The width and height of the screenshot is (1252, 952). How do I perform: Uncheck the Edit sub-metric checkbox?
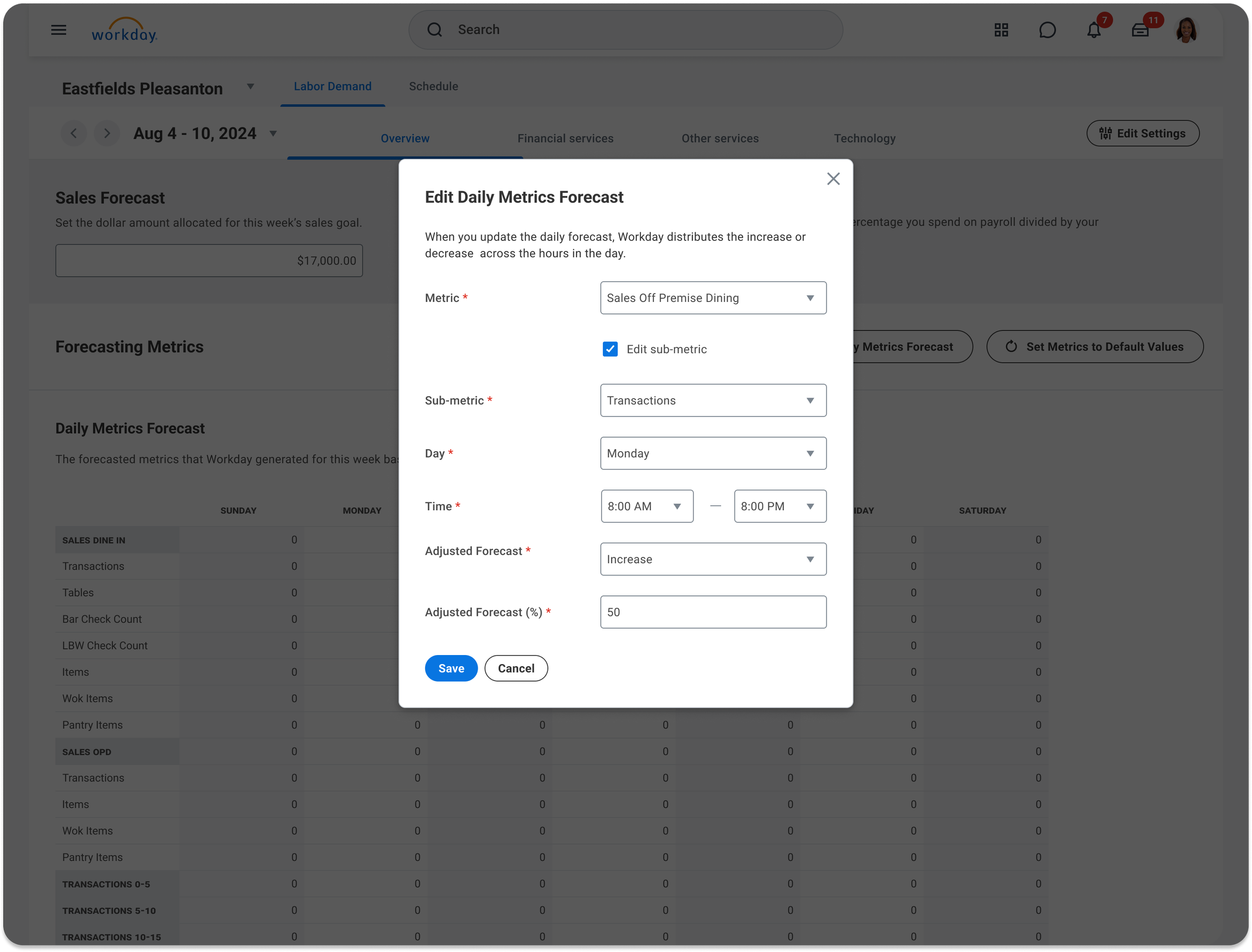610,349
